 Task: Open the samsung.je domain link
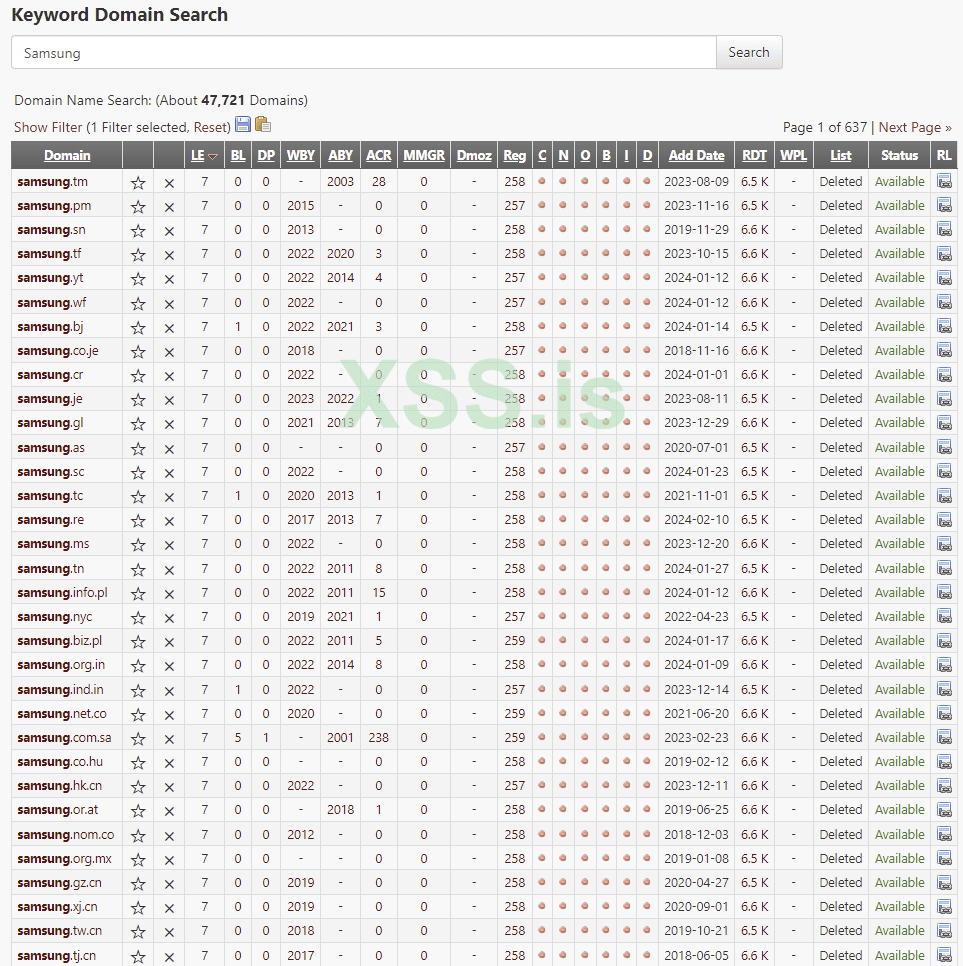click(x=50, y=399)
